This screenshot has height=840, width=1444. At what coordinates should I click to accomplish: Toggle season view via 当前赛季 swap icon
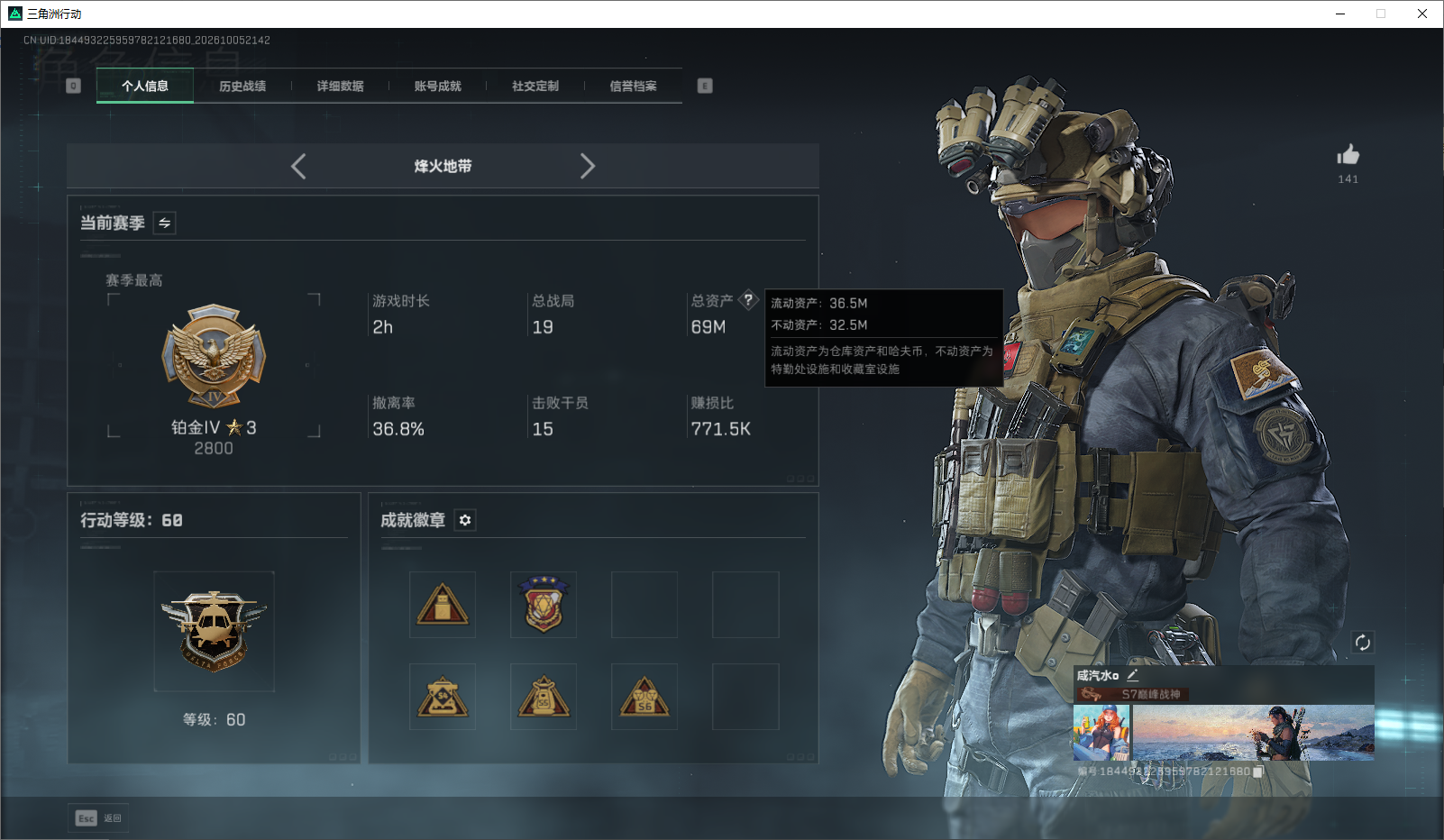click(x=165, y=223)
